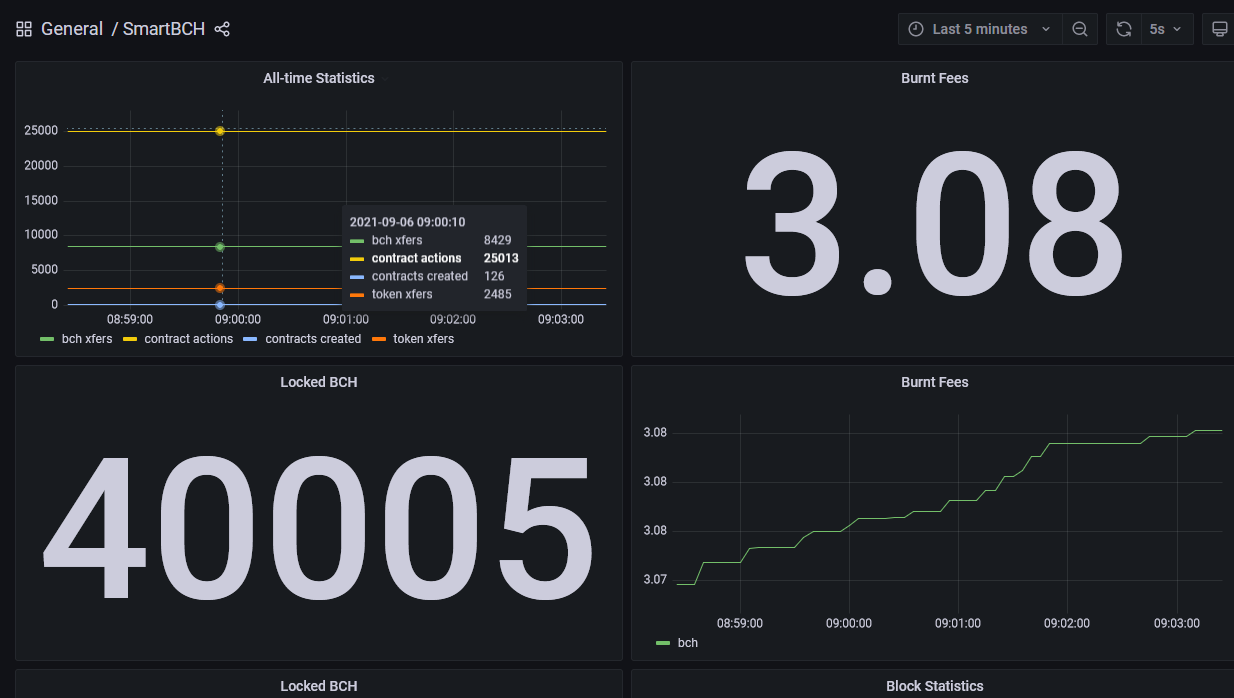Open the dashboards grid icon
Viewport: 1234px width, 698px height.
coord(24,29)
